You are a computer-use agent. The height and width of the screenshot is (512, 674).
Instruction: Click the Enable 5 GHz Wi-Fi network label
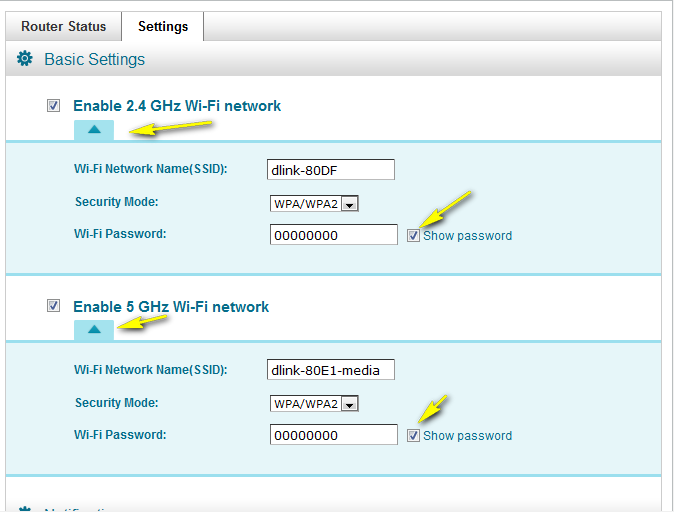coord(171,307)
